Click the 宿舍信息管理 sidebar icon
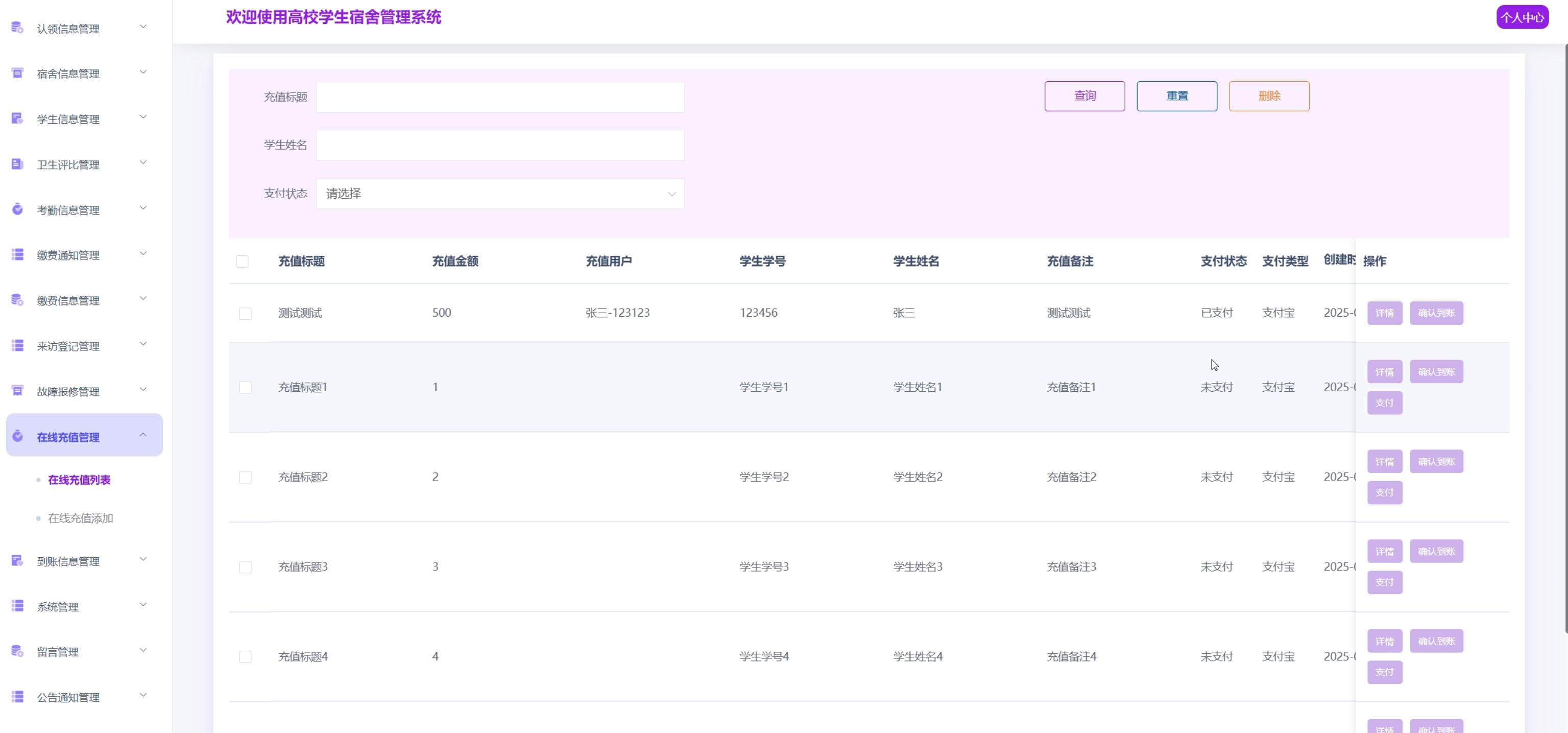 tap(18, 74)
